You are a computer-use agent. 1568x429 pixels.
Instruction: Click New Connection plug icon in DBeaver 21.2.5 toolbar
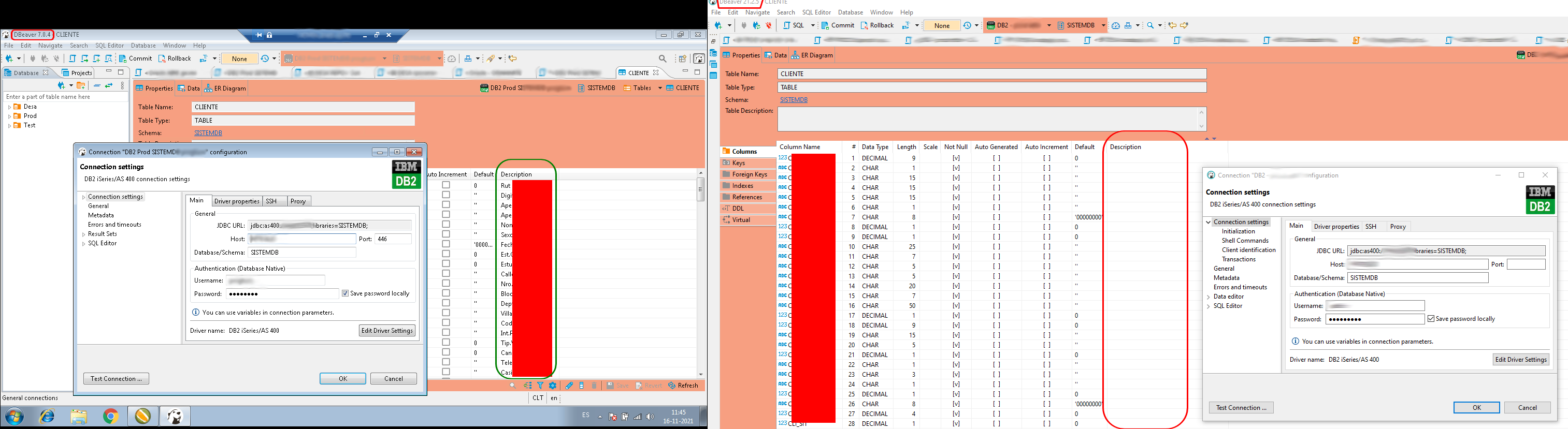(719, 25)
